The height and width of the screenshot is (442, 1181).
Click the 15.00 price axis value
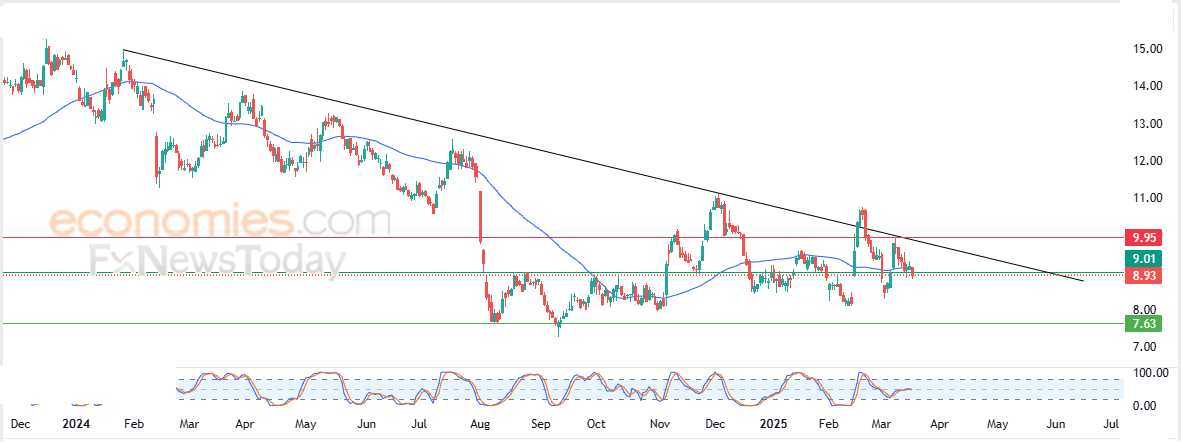(1146, 49)
